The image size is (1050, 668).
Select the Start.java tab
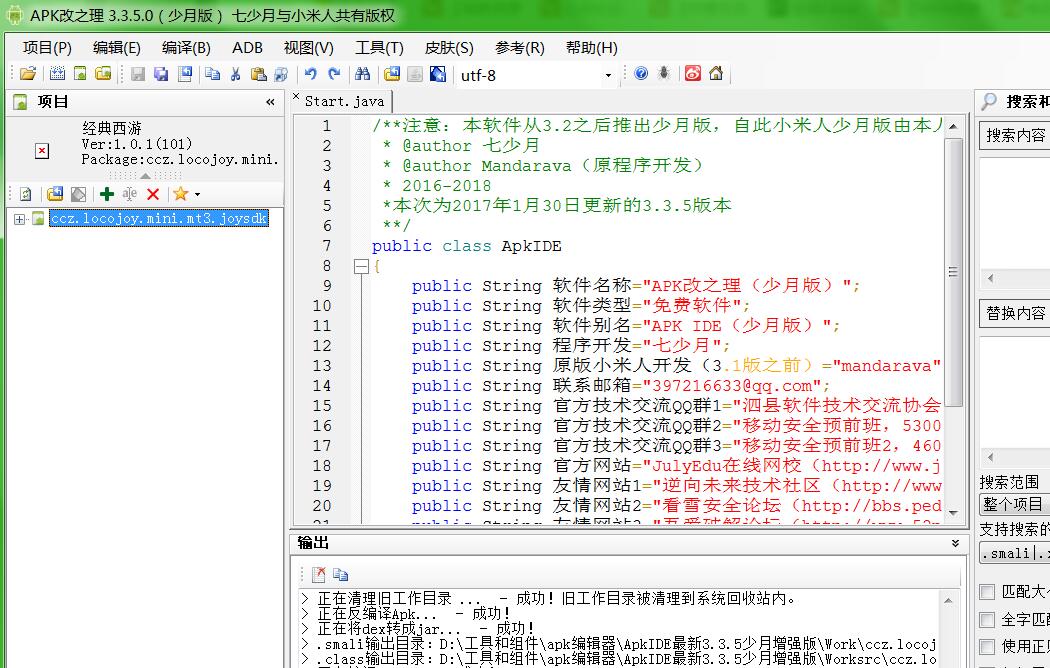343,101
